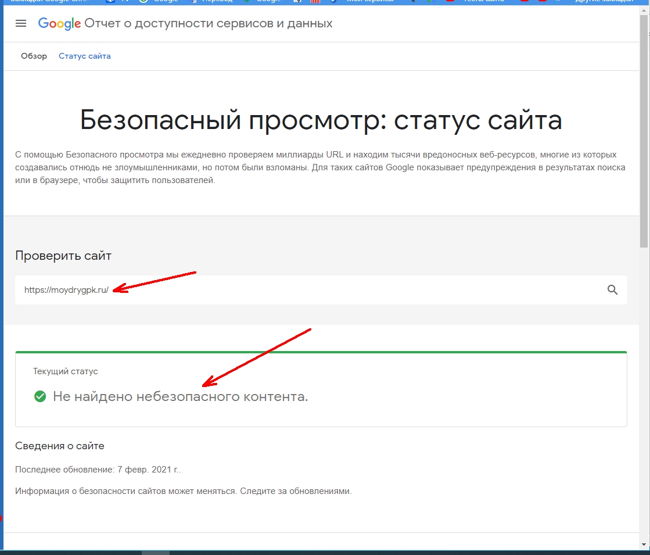Click the vertical scrollbar thumb
Viewport: 650px width, 555px height.
[x=644, y=133]
